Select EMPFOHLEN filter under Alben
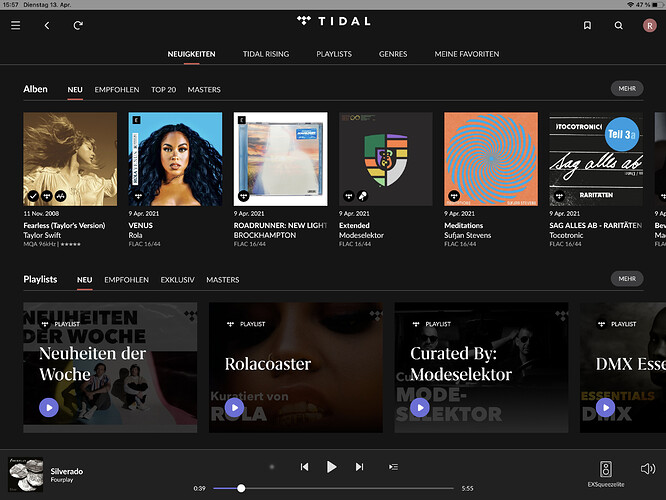Screen dimensions: 666x500 click(117, 90)
